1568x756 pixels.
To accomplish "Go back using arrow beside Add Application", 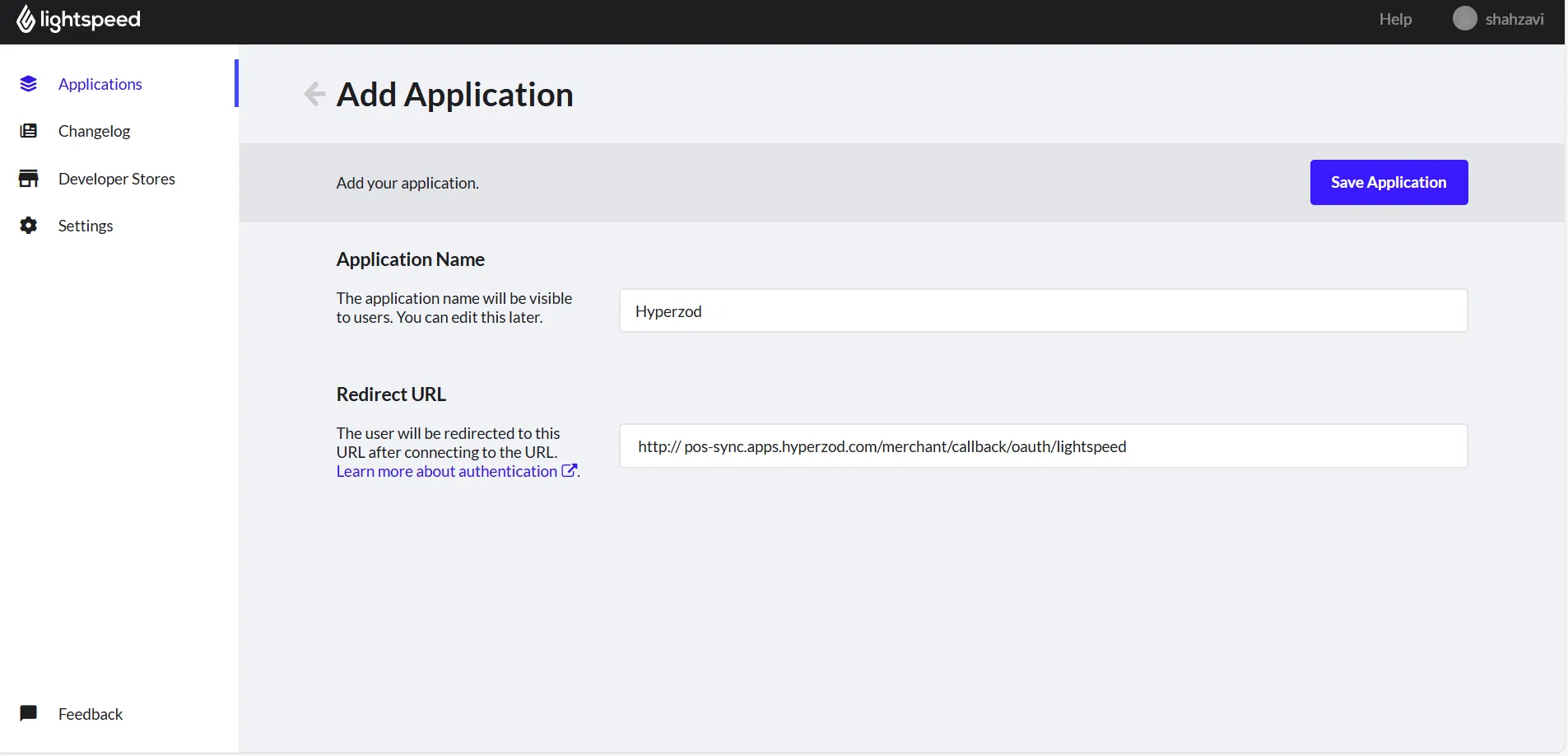I will tap(314, 94).
